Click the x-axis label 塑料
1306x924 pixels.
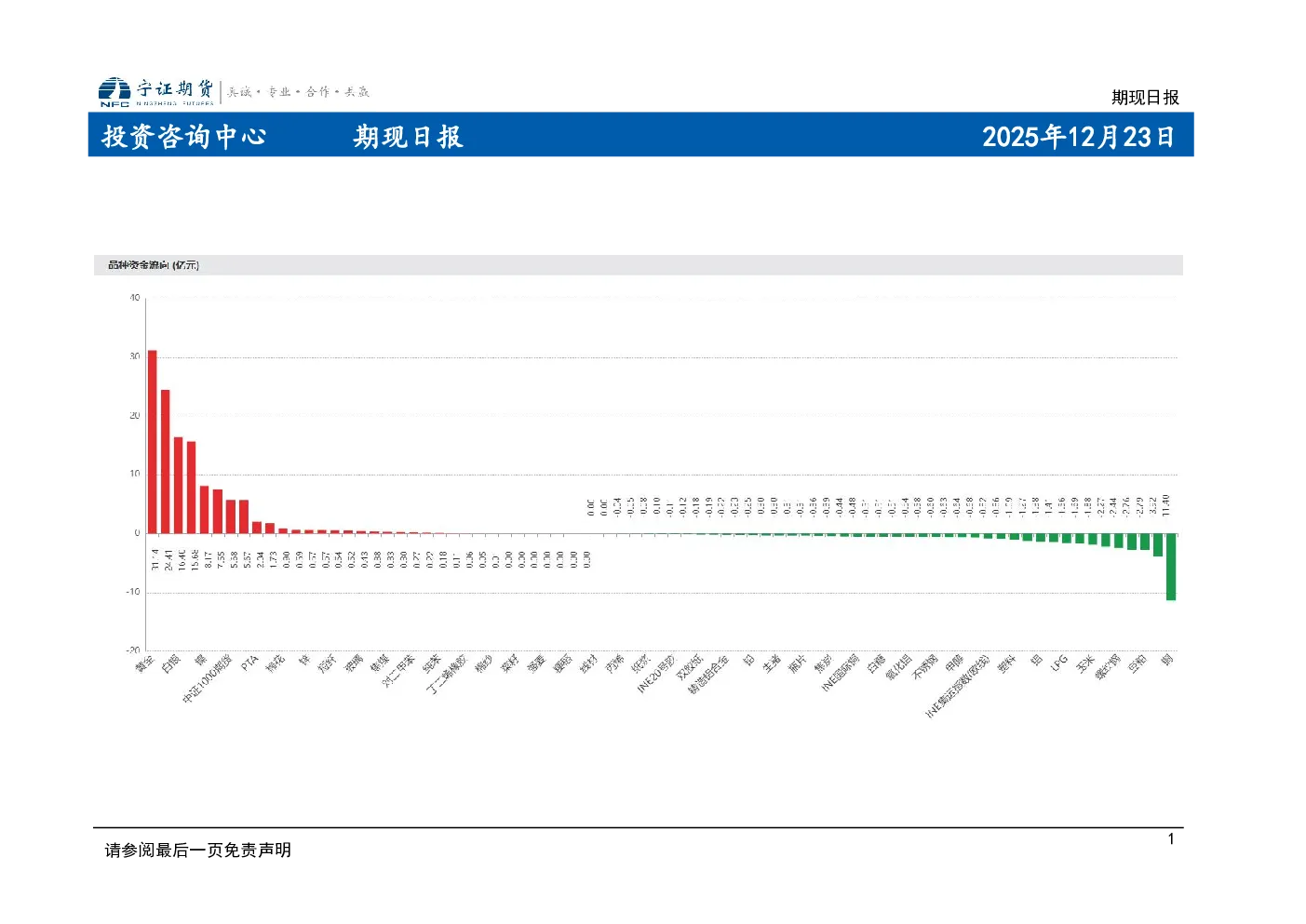coord(1006,664)
